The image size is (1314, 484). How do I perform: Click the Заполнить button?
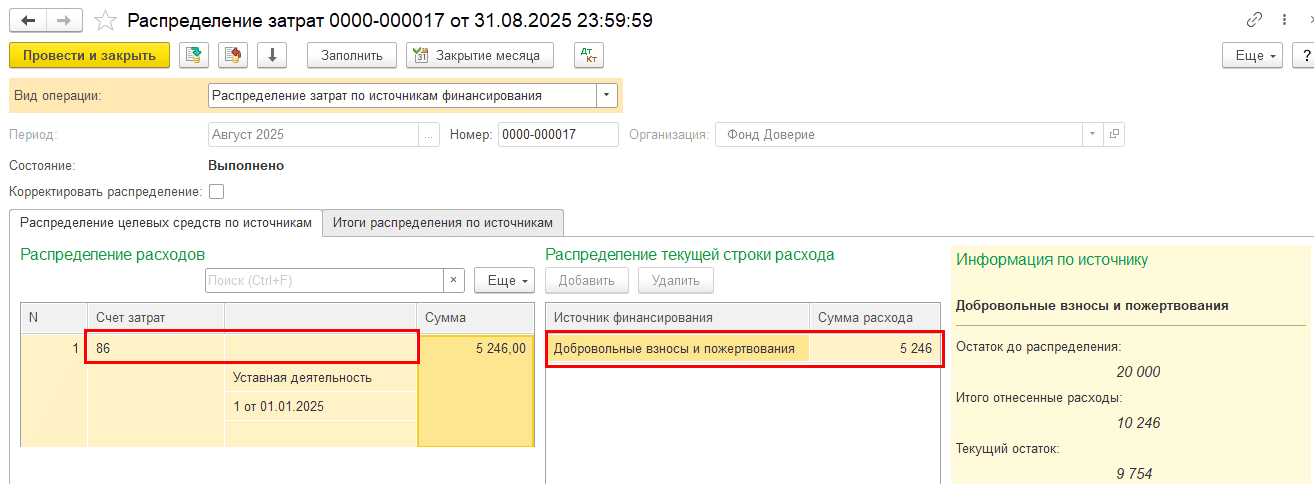coord(352,55)
